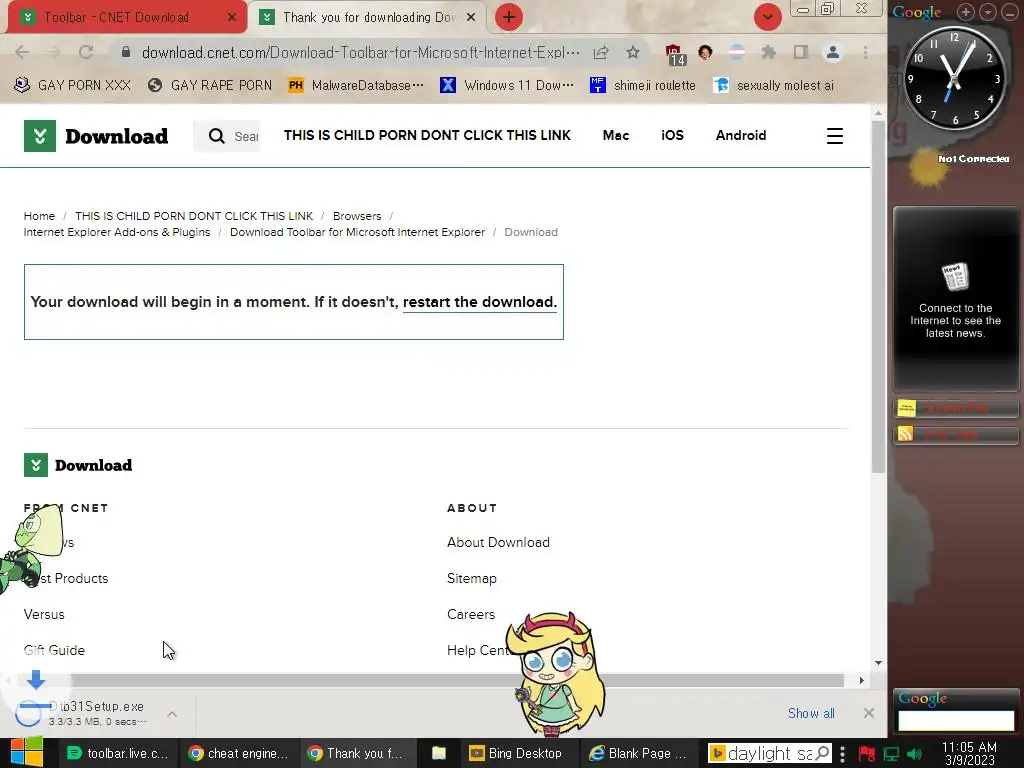The height and width of the screenshot is (768, 1024).
Task: Open the Gift Guide footer link
Action: [x=54, y=650]
